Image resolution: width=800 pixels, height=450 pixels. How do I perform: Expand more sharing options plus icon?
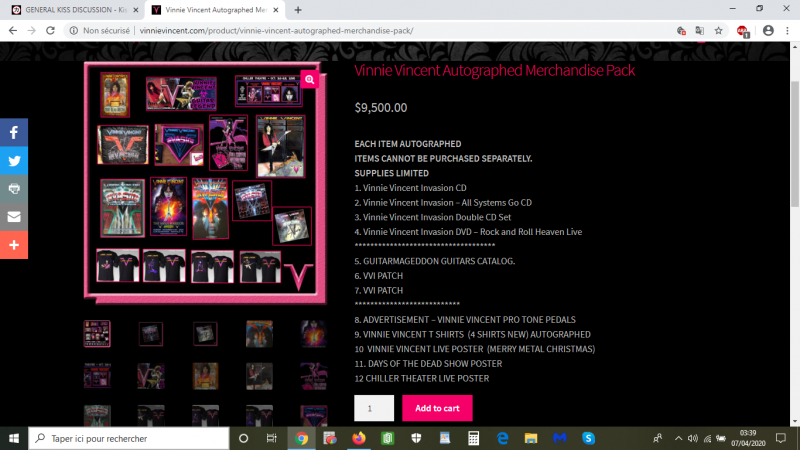click(14, 244)
